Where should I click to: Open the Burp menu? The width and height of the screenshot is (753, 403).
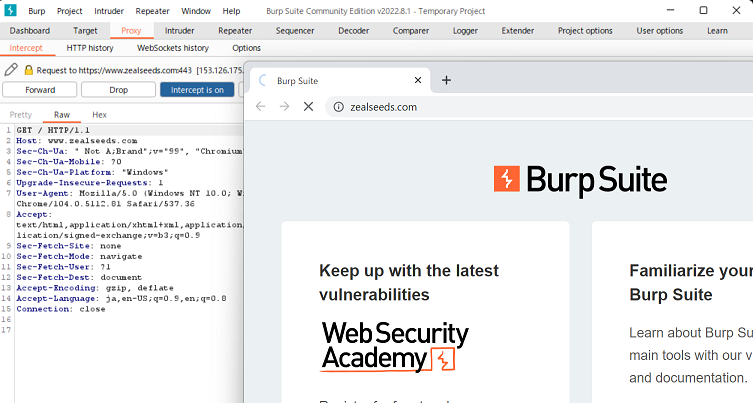pyautogui.click(x=36, y=11)
